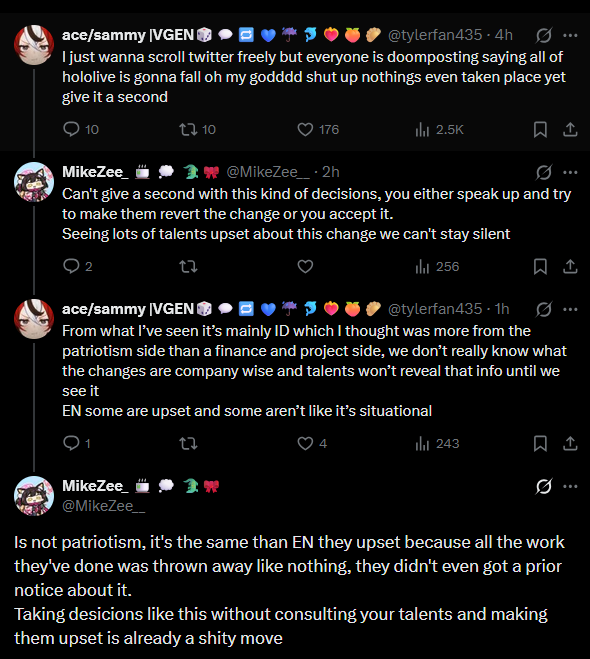Share the first ace/sammy tweet
This screenshot has width=590, height=659.
point(570,129)
